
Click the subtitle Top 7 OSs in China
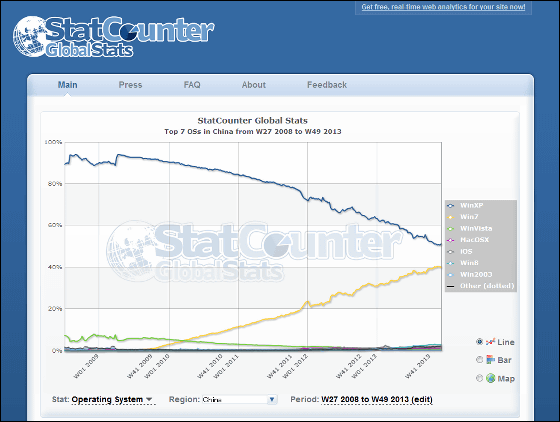click(x=252, y=131)
